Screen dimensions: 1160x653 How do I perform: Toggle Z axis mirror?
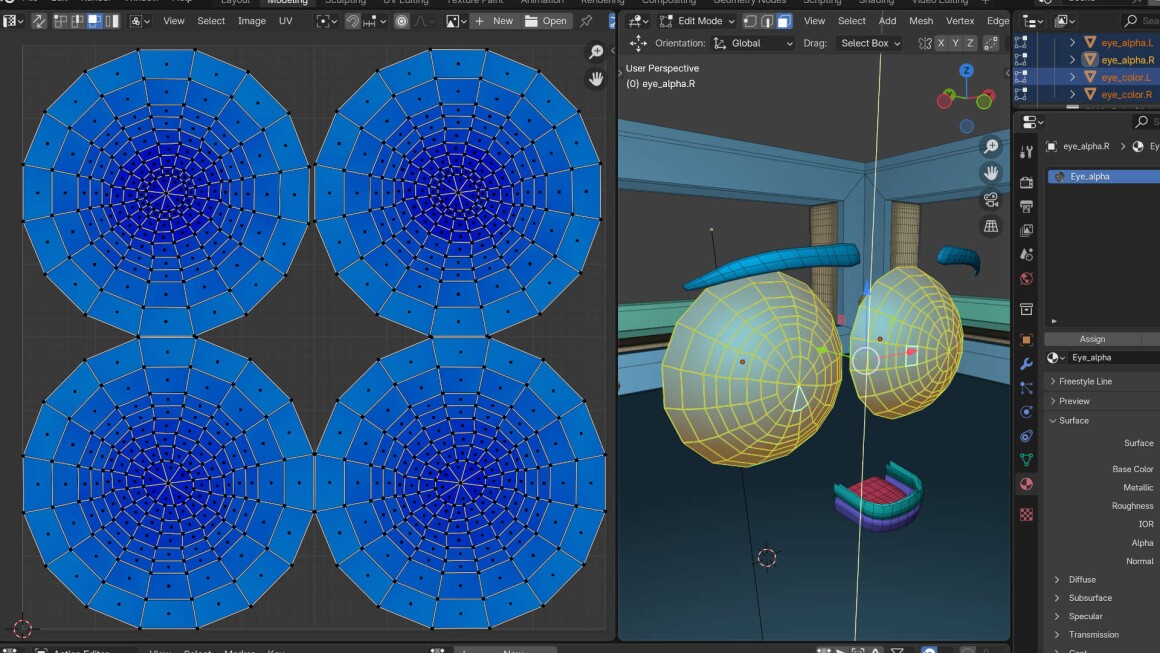point(971,44)
